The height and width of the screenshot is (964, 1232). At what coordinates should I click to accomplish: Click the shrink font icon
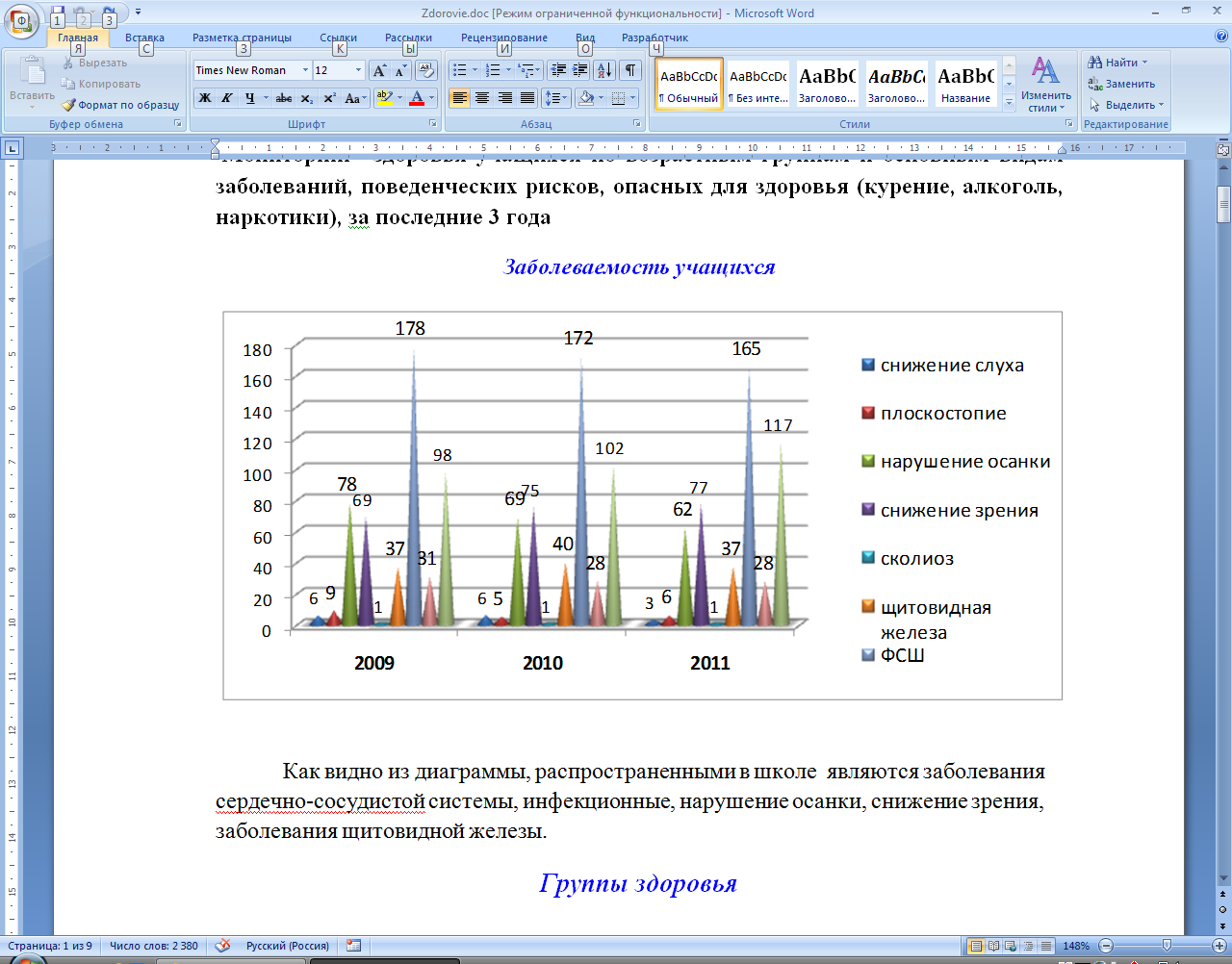pos(400,70)
